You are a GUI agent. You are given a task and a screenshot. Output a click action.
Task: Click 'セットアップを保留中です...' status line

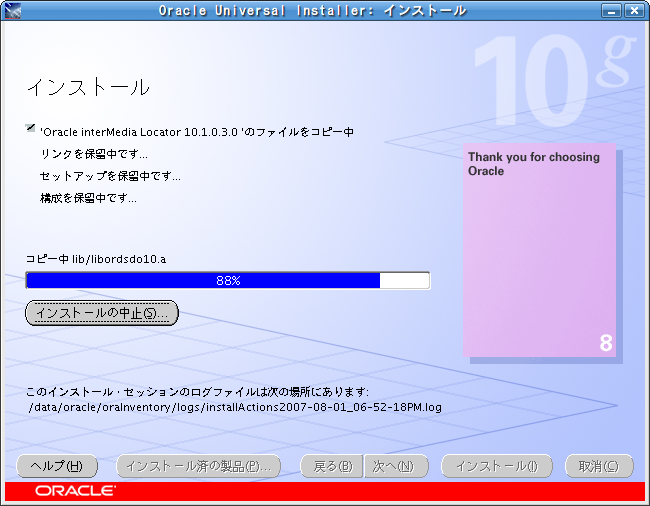(x=110, y=176)
